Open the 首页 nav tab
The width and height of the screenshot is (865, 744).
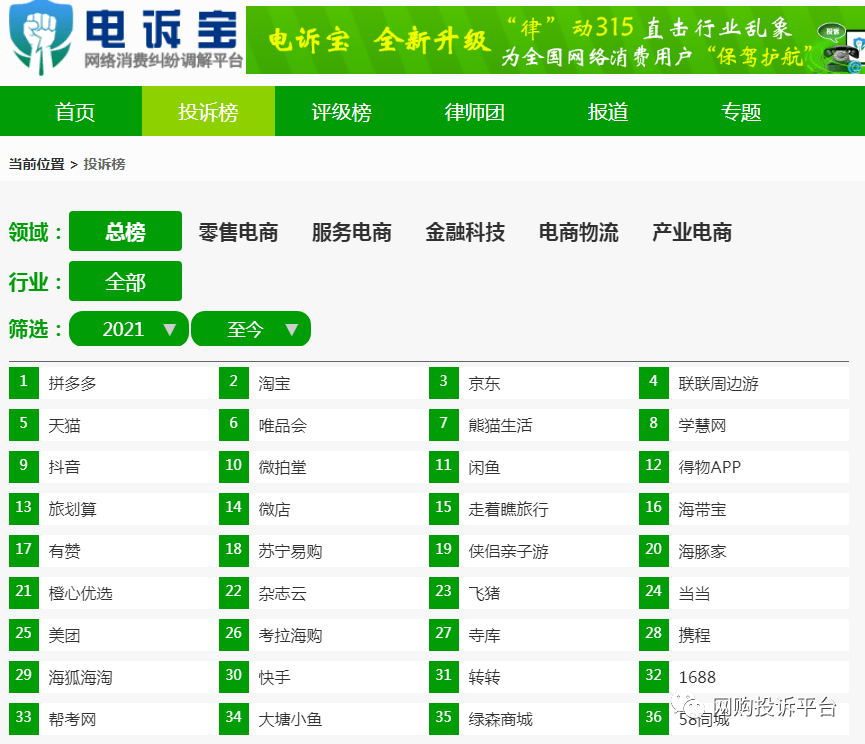tap(75, 112)
